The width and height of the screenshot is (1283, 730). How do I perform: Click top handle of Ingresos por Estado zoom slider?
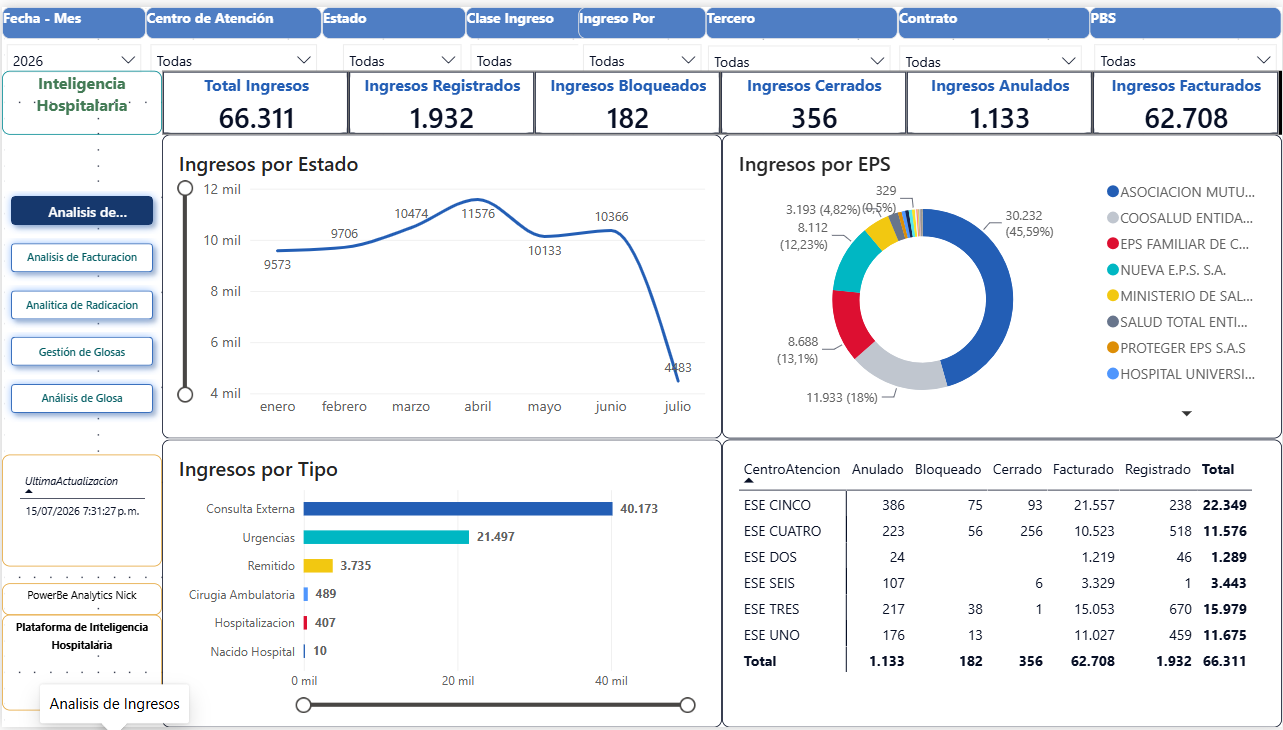185,188
